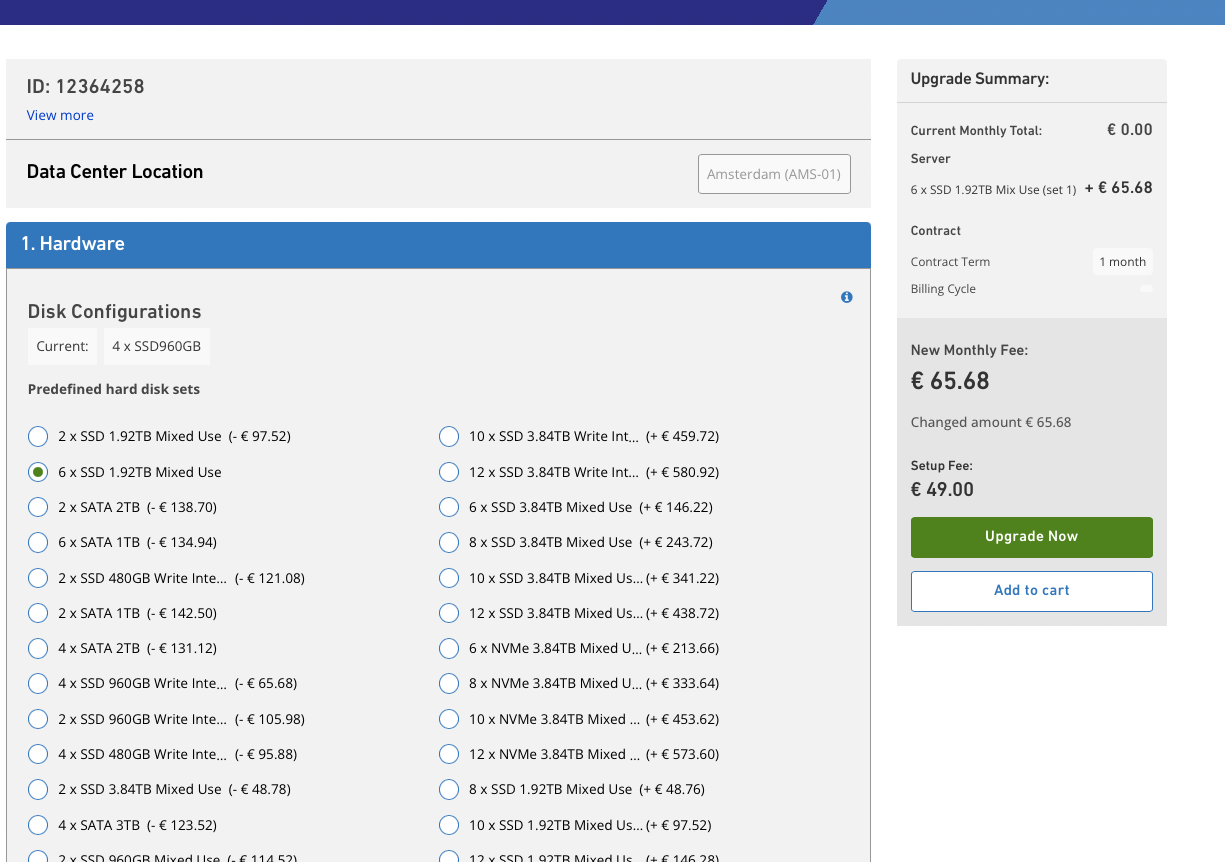Click the blue info icon in Disk Configurations
Image resolution: width=1225 pixels, height=862 pixels.
[x=847, y=297]
